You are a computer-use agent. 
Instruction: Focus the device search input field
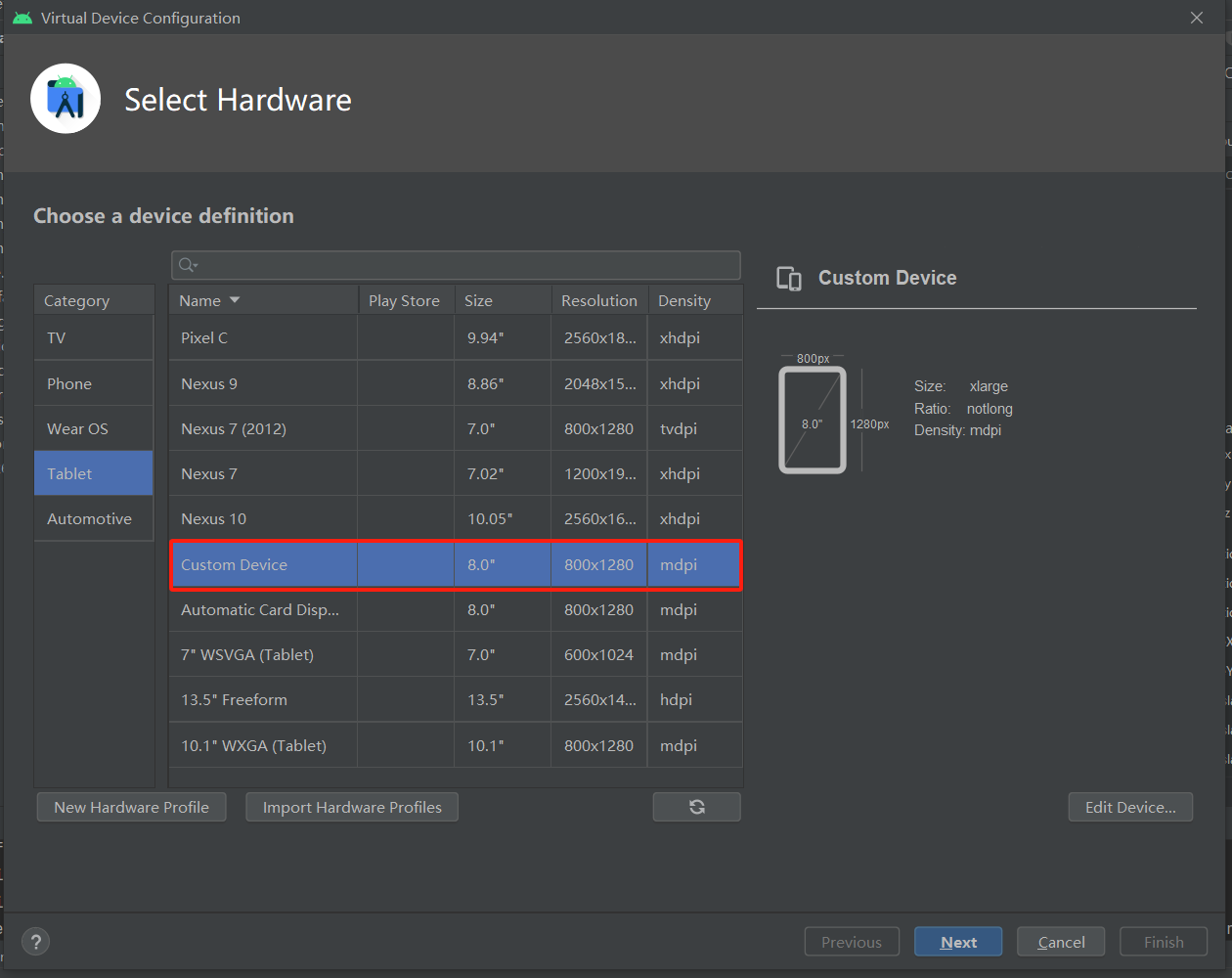click(456, 265)
